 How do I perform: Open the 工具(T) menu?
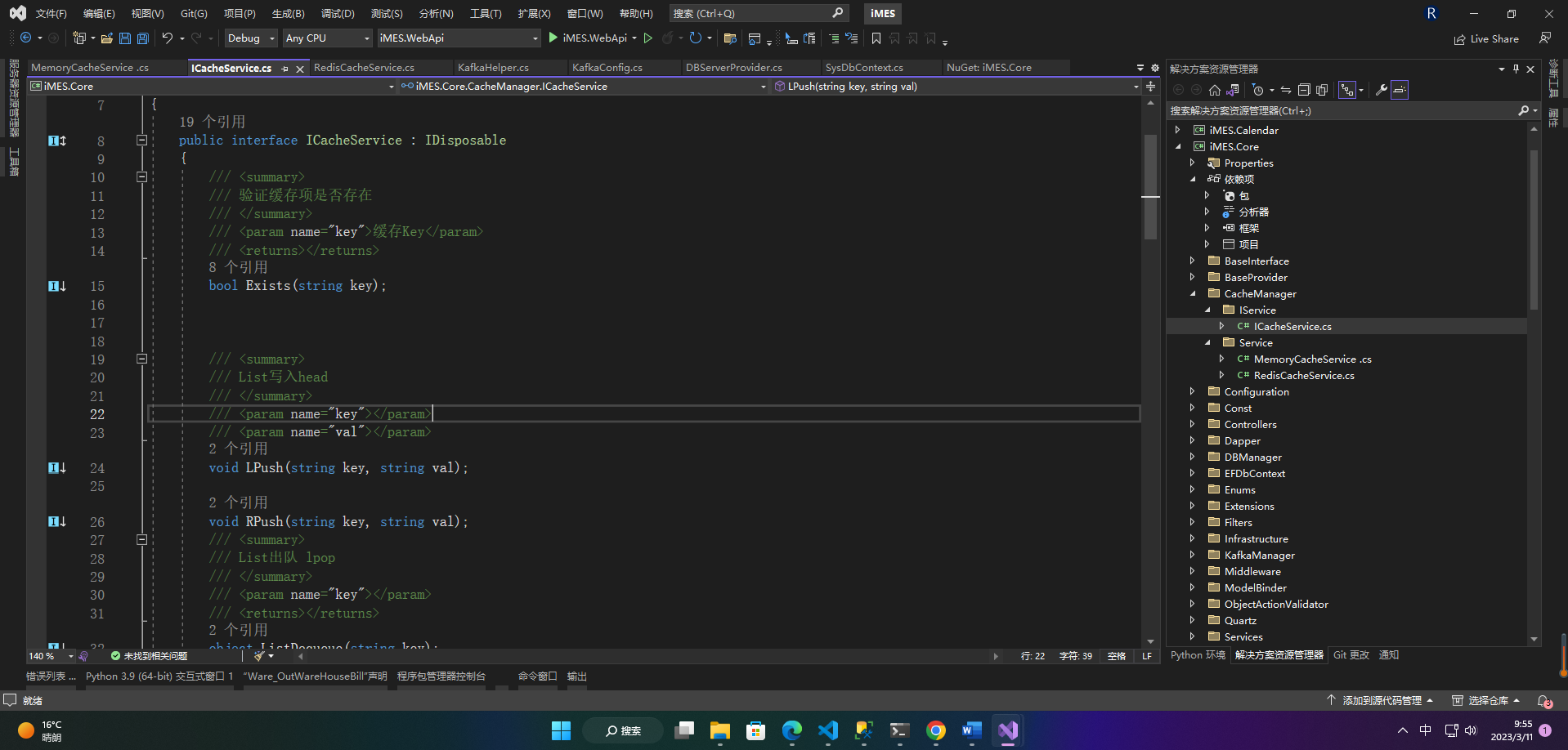(x=486, y=13)
